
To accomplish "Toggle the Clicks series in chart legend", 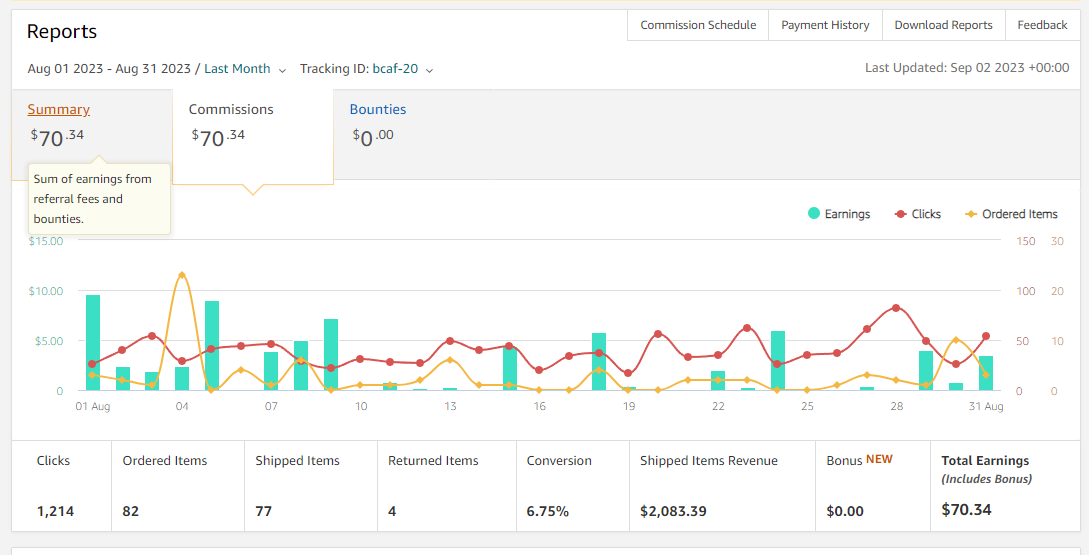I will click(x=918, y=214).
